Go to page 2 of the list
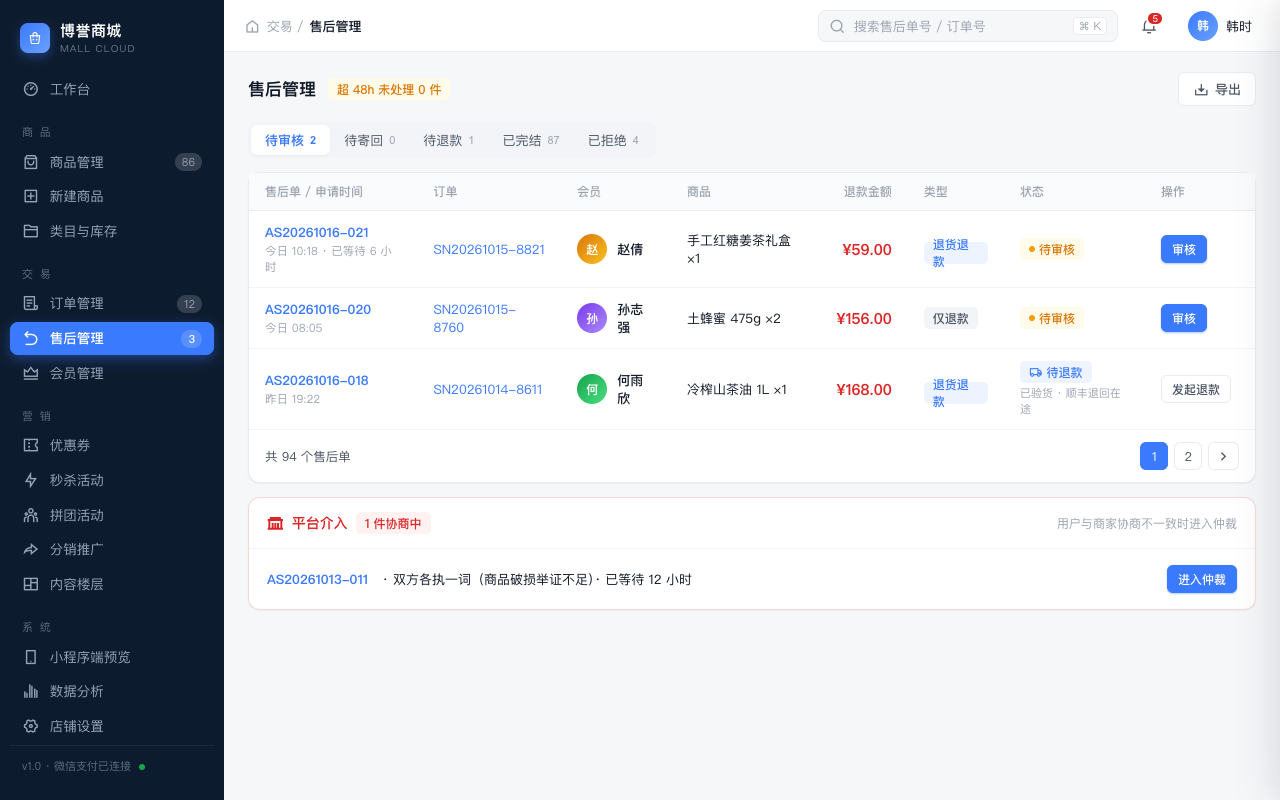The width and height of the screenshot is (1280, 800). pos(1188,456)
